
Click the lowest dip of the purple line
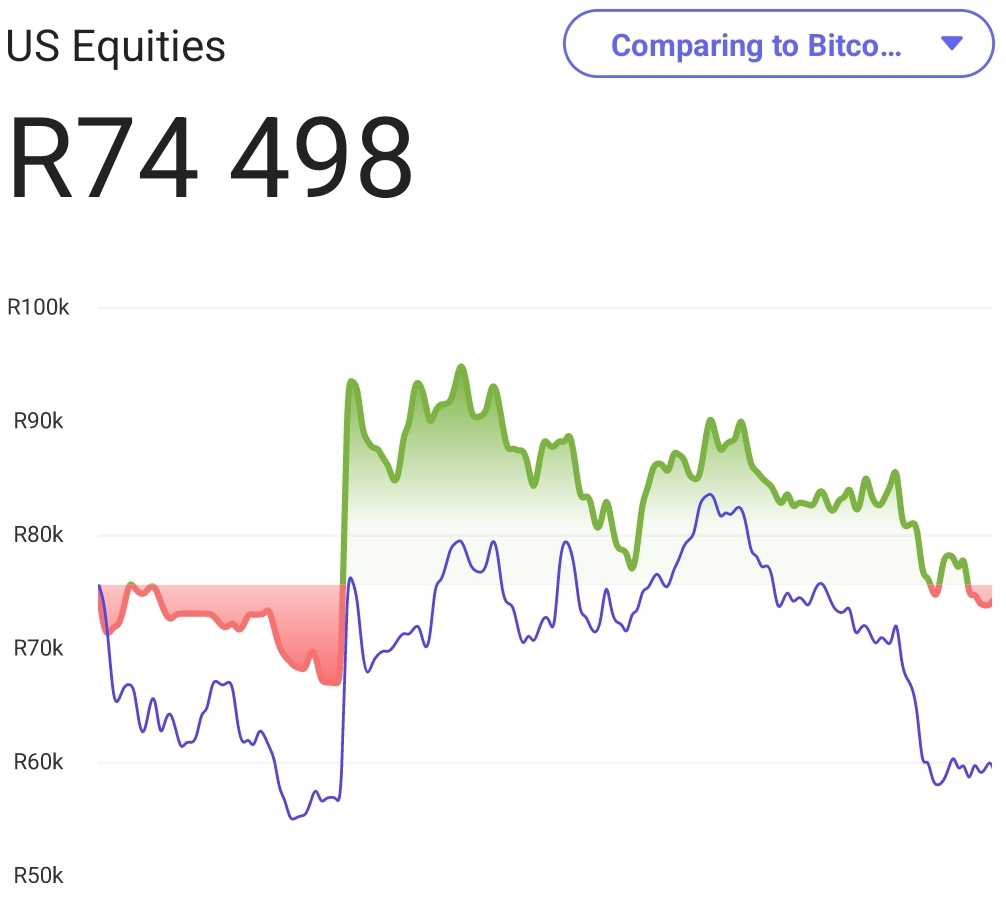pos(292,818)
